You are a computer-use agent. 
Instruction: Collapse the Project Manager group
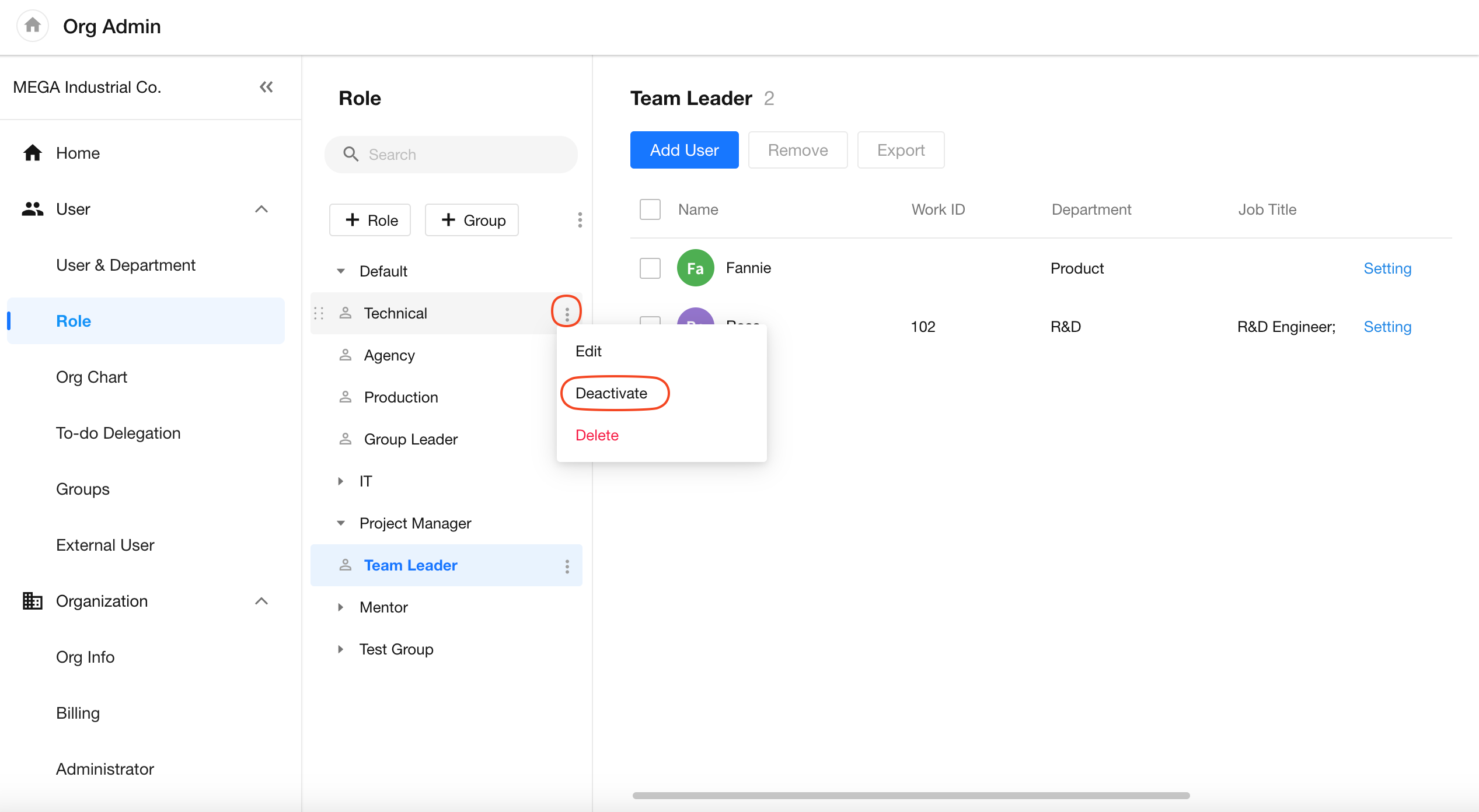pos(341,523)
